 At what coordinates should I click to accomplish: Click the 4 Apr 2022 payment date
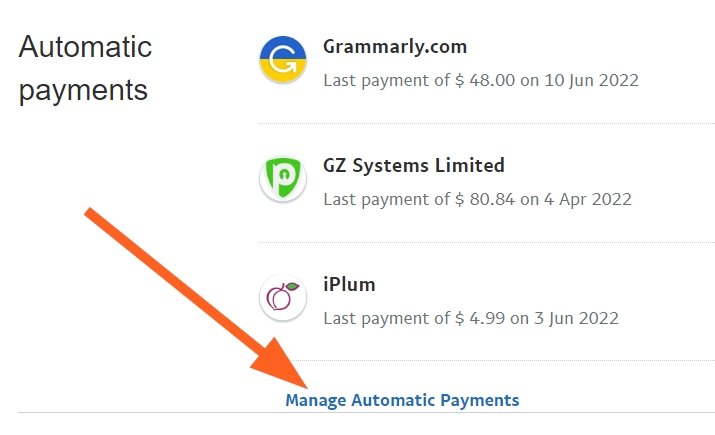point(588,199)
